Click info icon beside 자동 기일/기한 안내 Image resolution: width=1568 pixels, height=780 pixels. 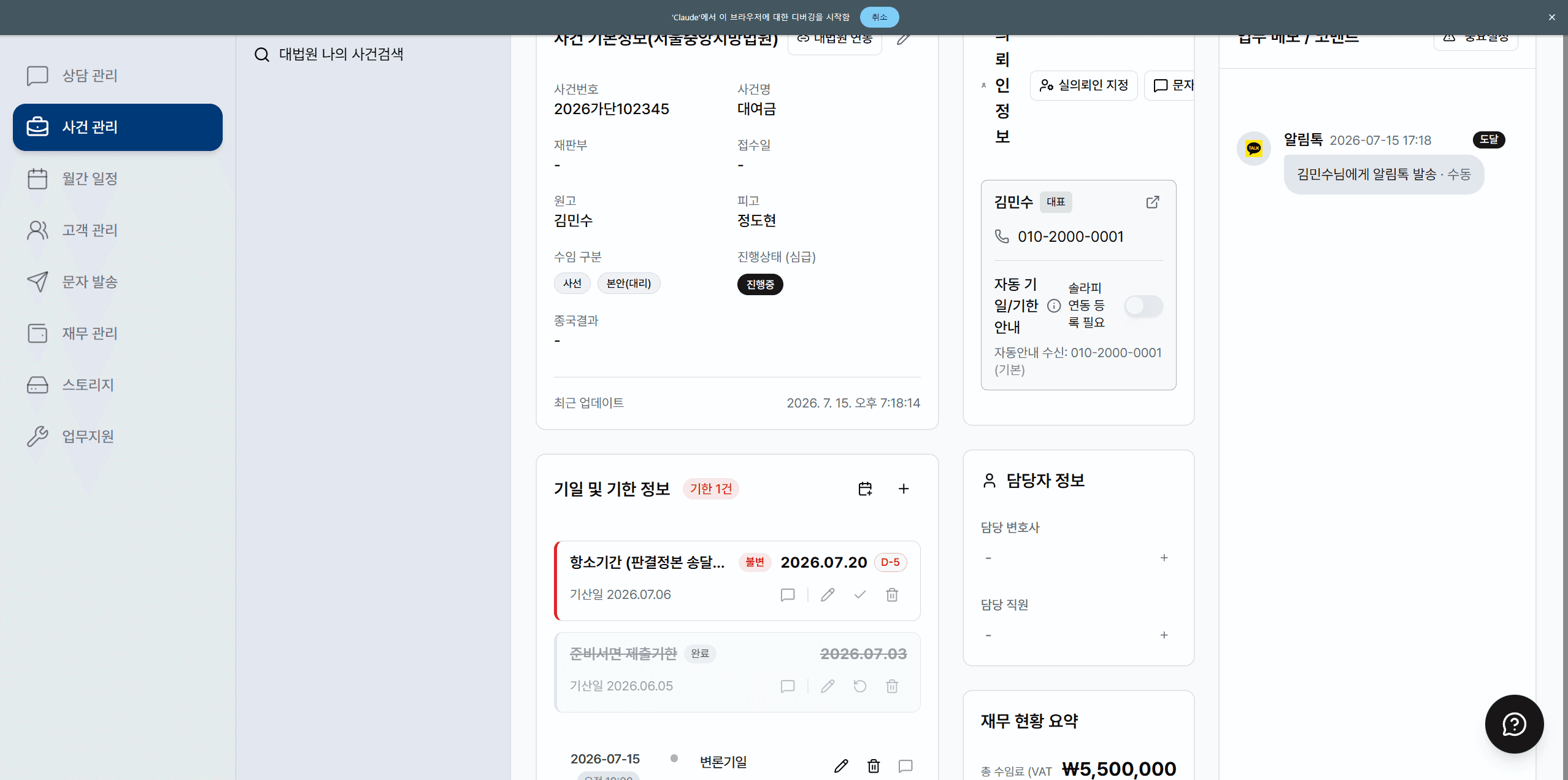1053,306
